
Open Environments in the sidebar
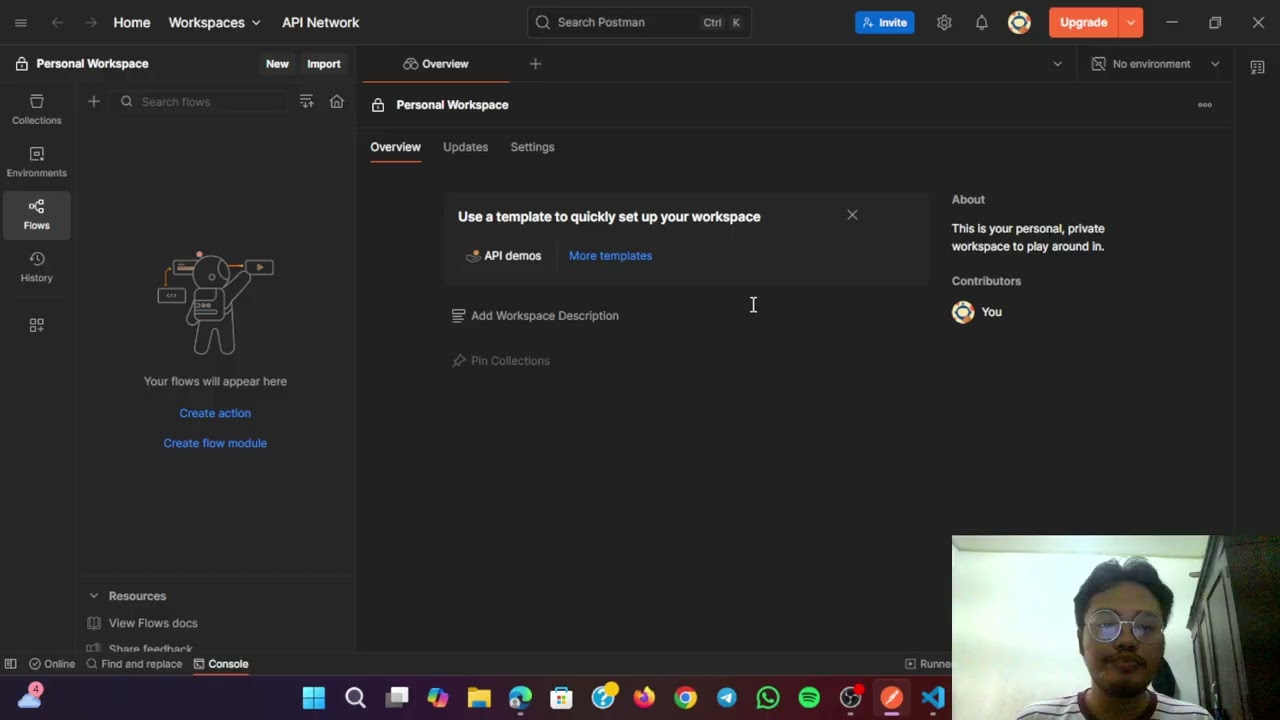[x=37, y=162]
